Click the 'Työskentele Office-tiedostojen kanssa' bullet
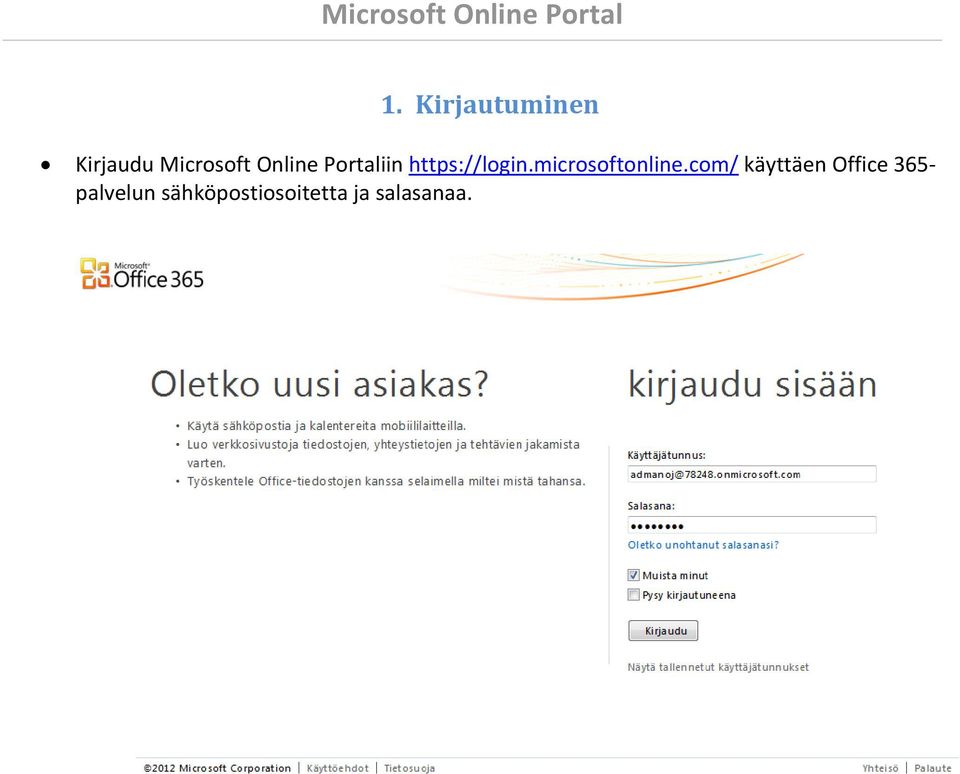This screenshot has width=960, height=774. point(386,481)
